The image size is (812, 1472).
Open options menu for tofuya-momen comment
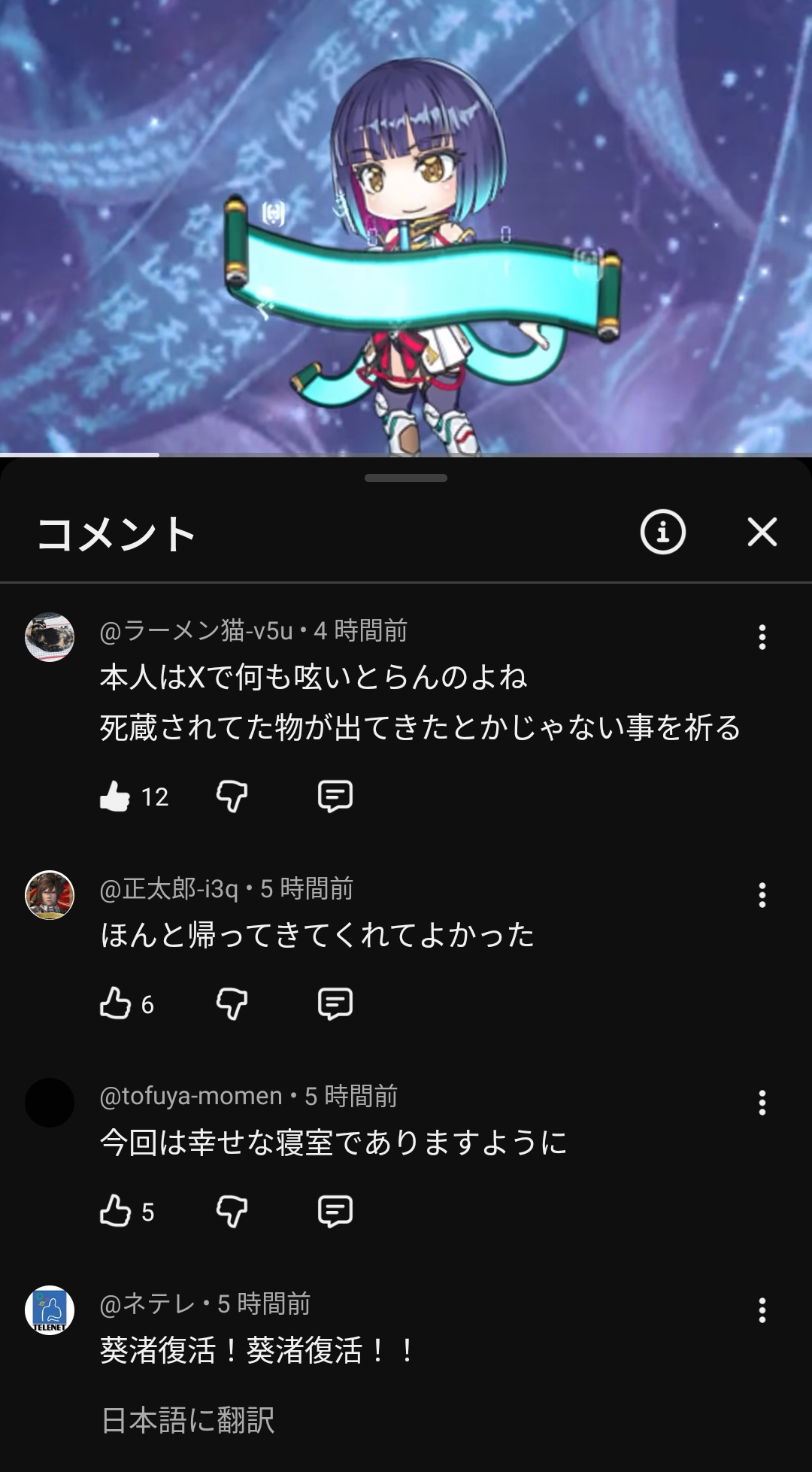pos(762,1103)
